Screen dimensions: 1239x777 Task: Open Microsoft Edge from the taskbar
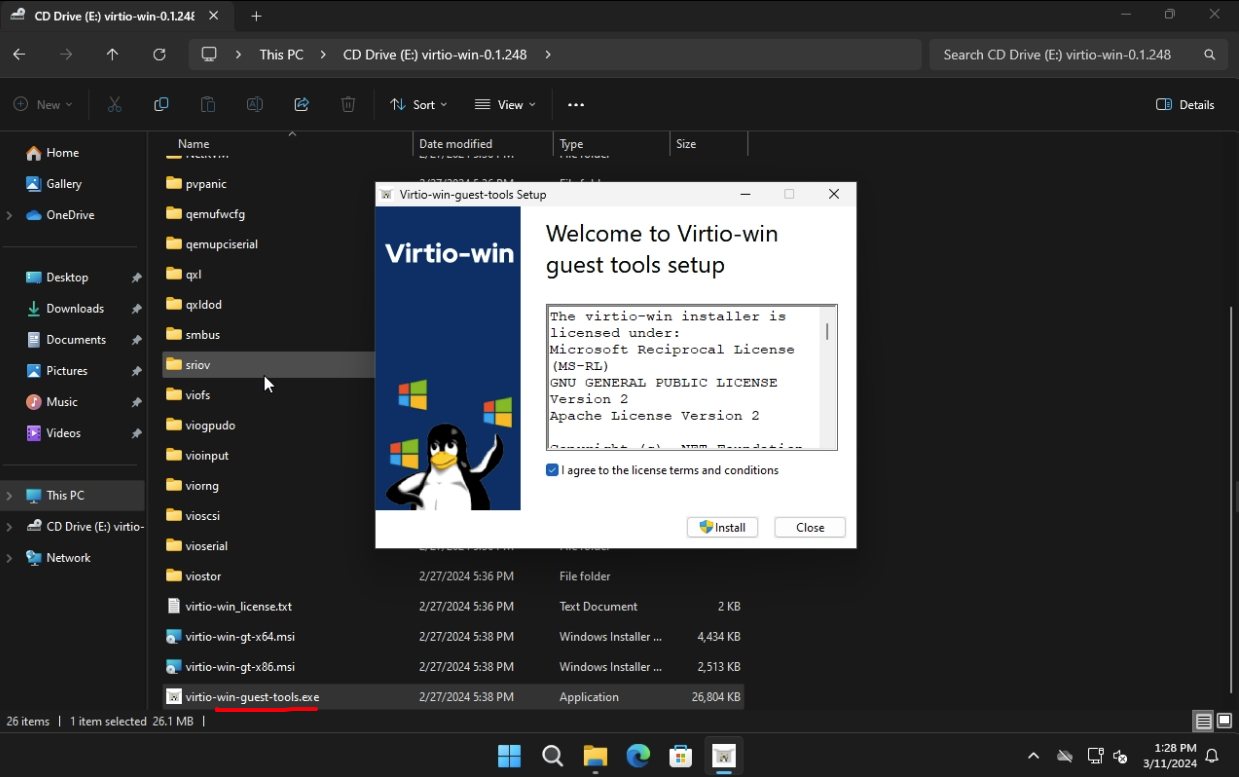pyautogui.click(x=638, y=756)
